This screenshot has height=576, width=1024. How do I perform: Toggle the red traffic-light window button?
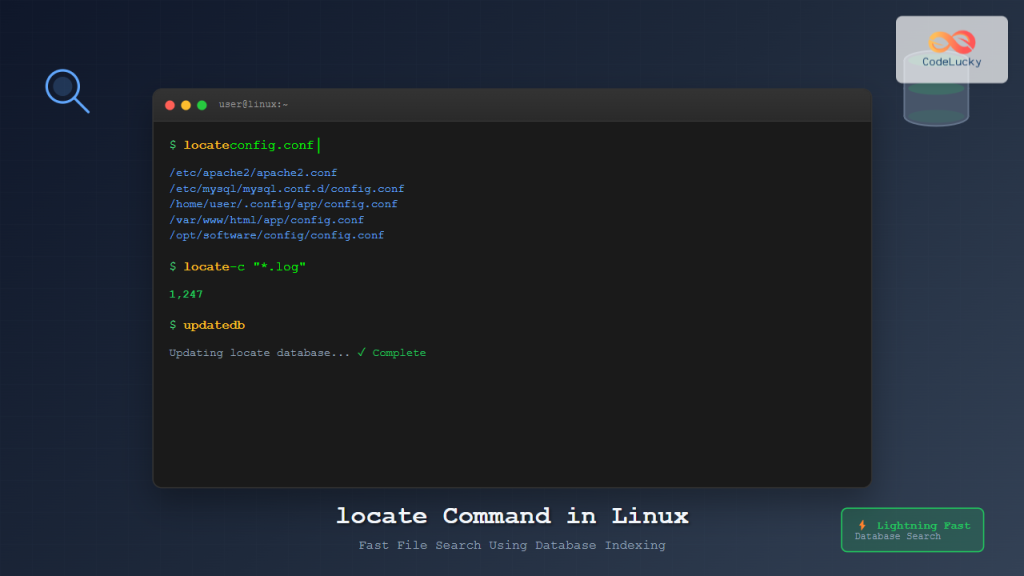click(x=170, y=103)
